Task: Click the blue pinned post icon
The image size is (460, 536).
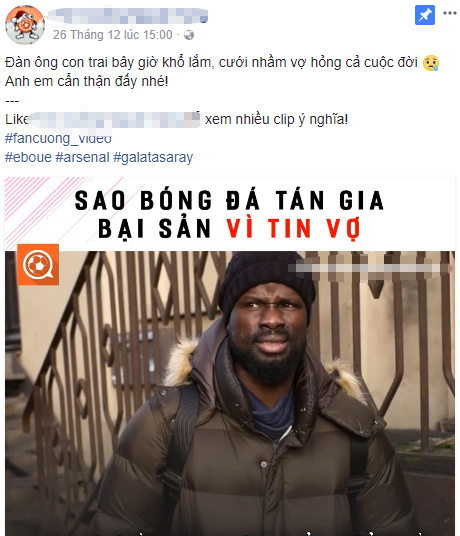Action: pyautogui.click(x=425, y=15)
